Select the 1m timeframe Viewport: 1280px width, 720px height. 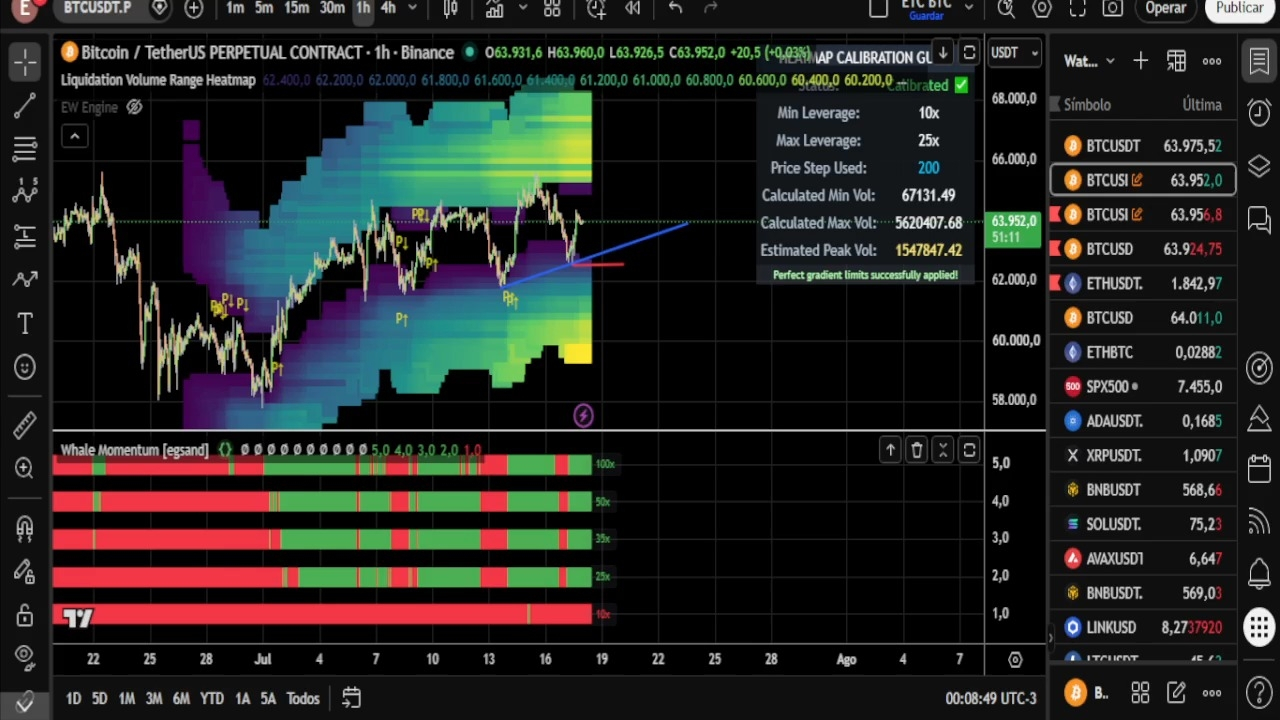[235, 8]
